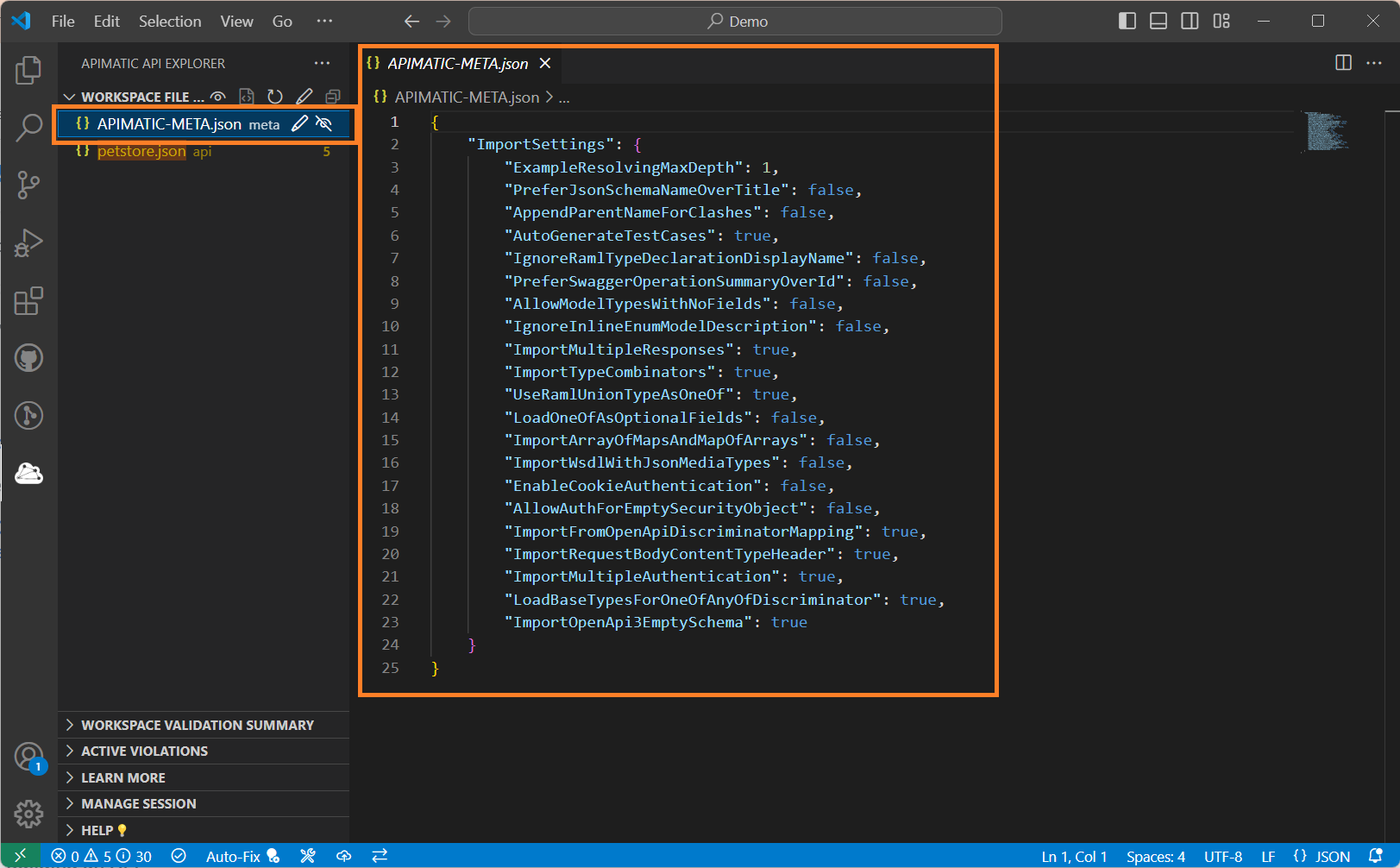Expand the Help section
Image resolution: width=1400 pixels, height=868 pixels.
204,830
